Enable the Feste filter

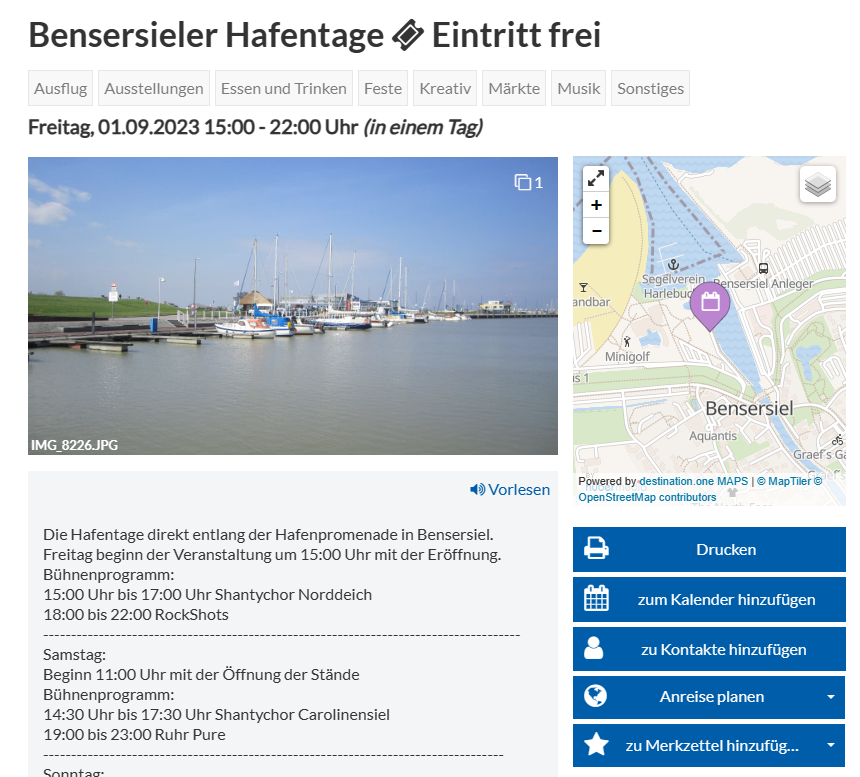click(383, 88)
